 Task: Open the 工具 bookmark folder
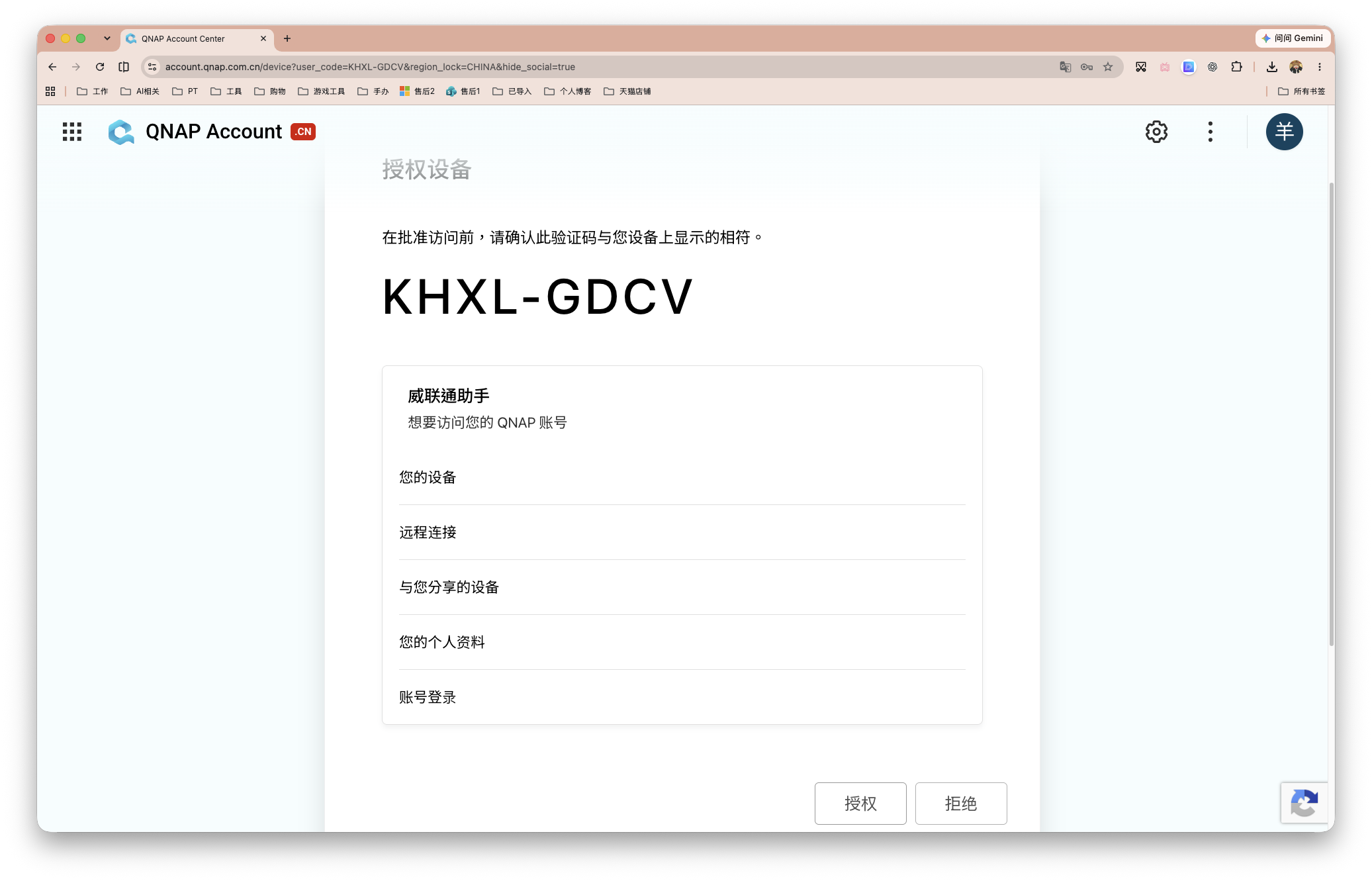click(226, 91)
